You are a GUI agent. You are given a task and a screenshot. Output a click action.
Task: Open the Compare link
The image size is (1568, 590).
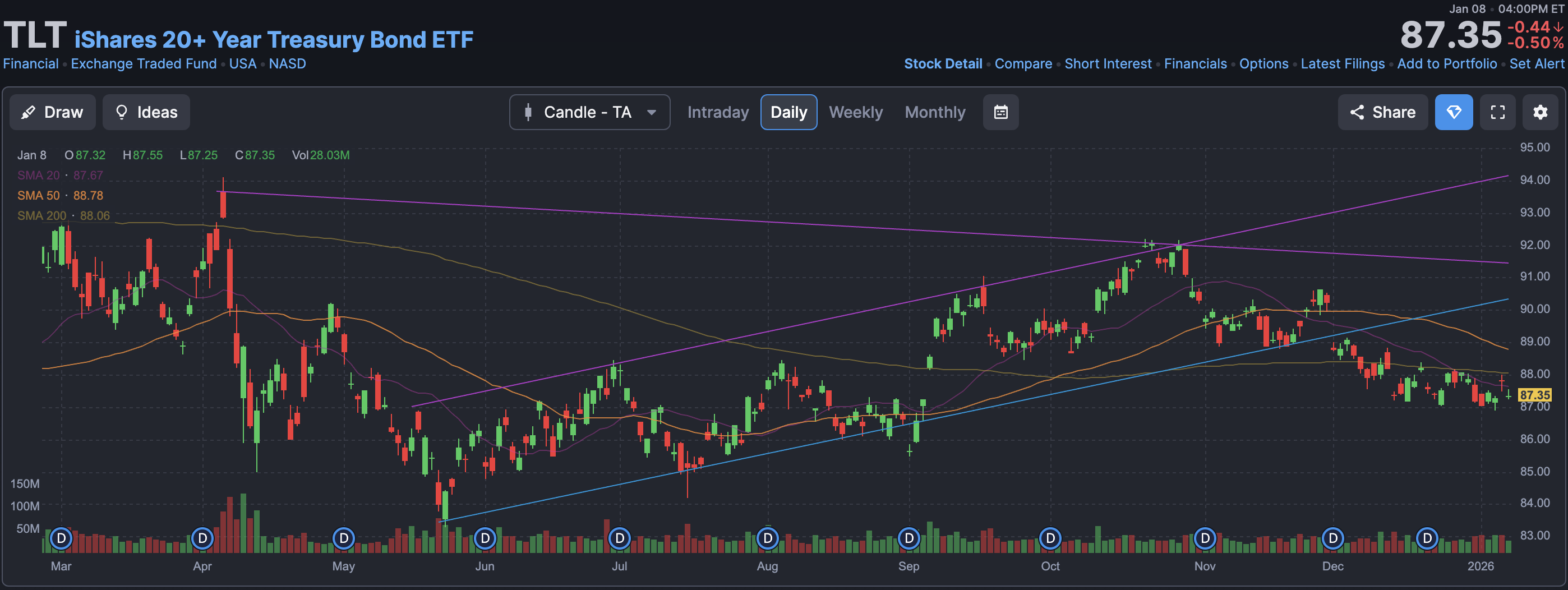click(1023, 64)
